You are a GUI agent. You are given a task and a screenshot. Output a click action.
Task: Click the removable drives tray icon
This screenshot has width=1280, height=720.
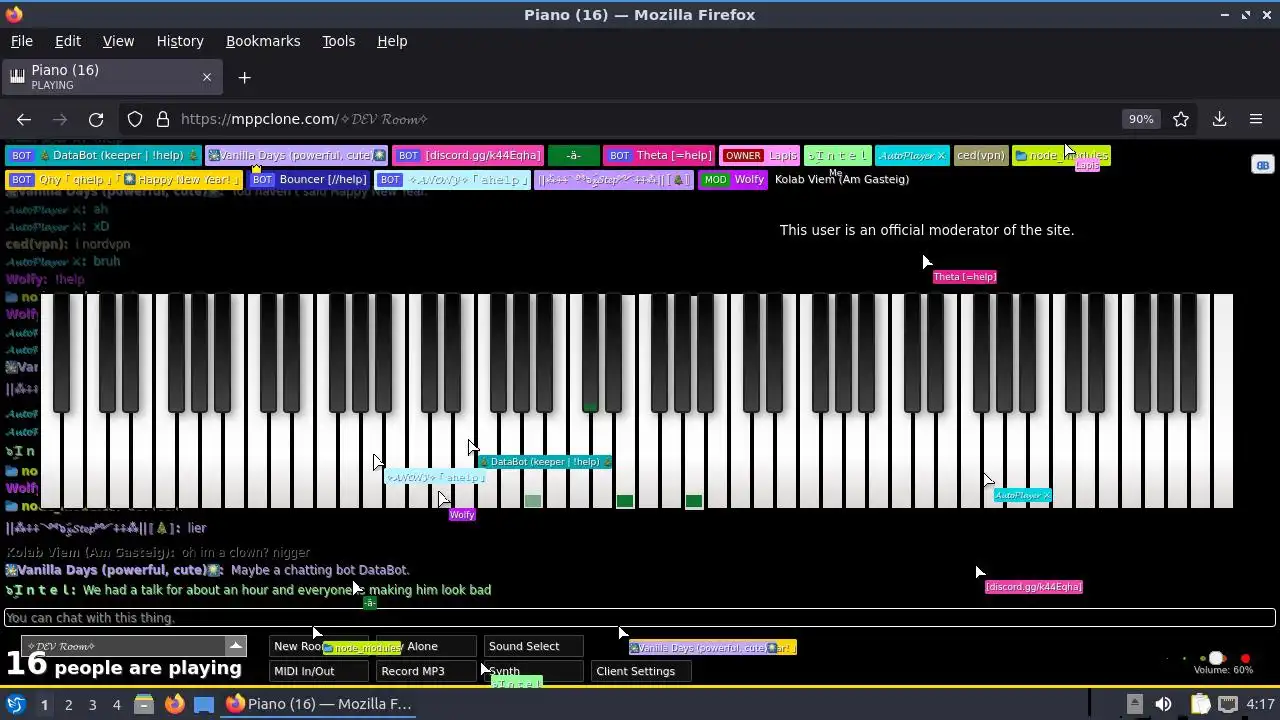pos(1134,704)
